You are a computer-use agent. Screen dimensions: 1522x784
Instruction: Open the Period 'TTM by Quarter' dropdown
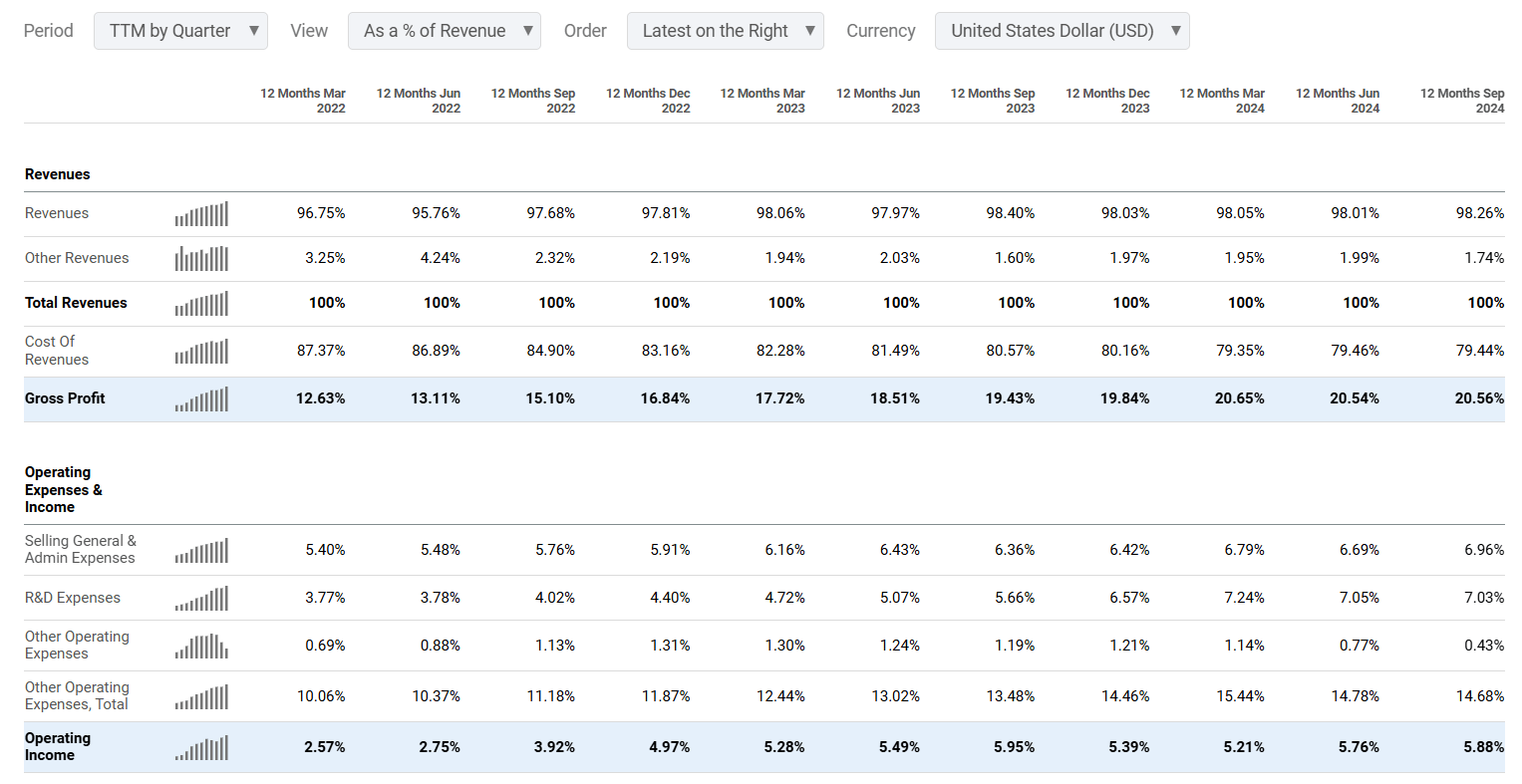tap(180, 31)
